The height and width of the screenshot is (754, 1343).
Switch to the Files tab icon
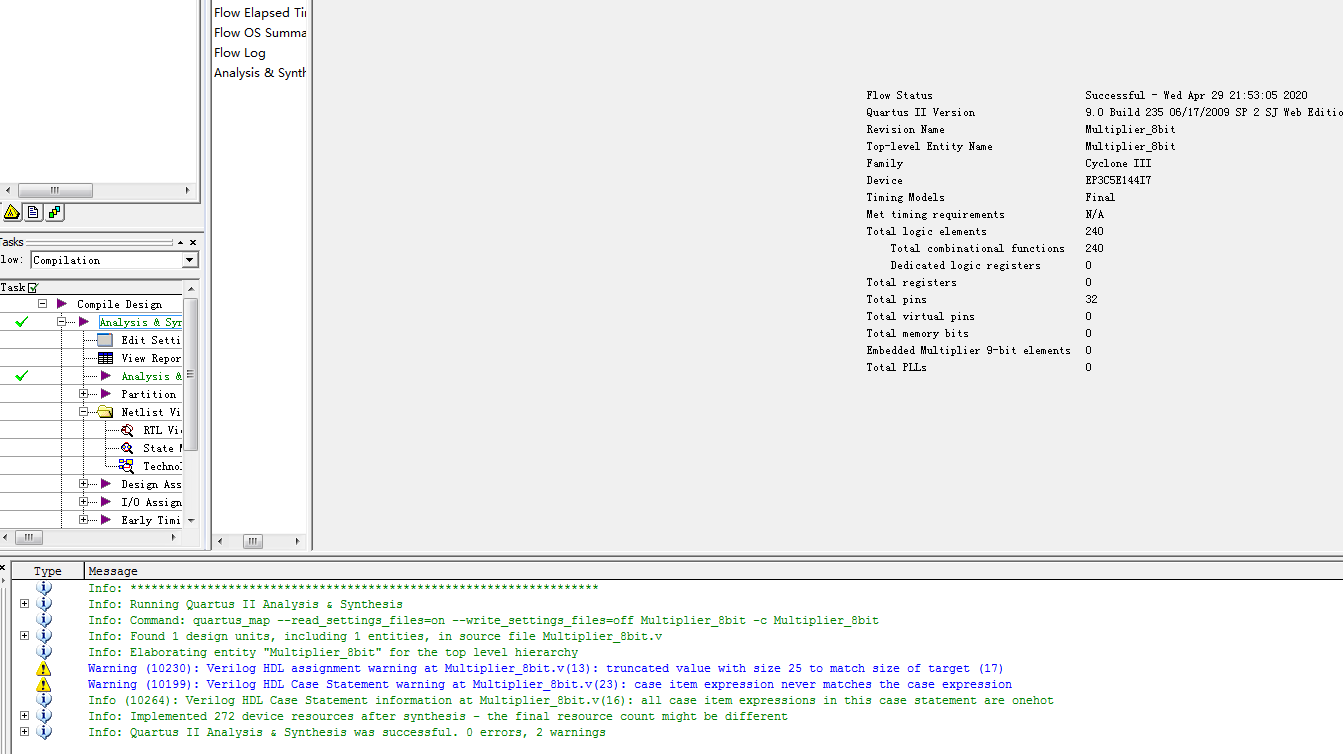33,212
